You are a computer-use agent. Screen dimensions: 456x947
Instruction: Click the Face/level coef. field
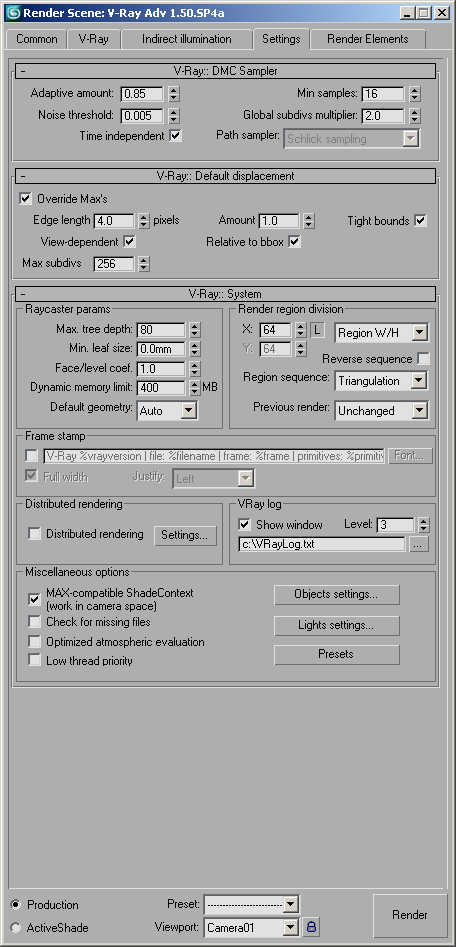161,368
